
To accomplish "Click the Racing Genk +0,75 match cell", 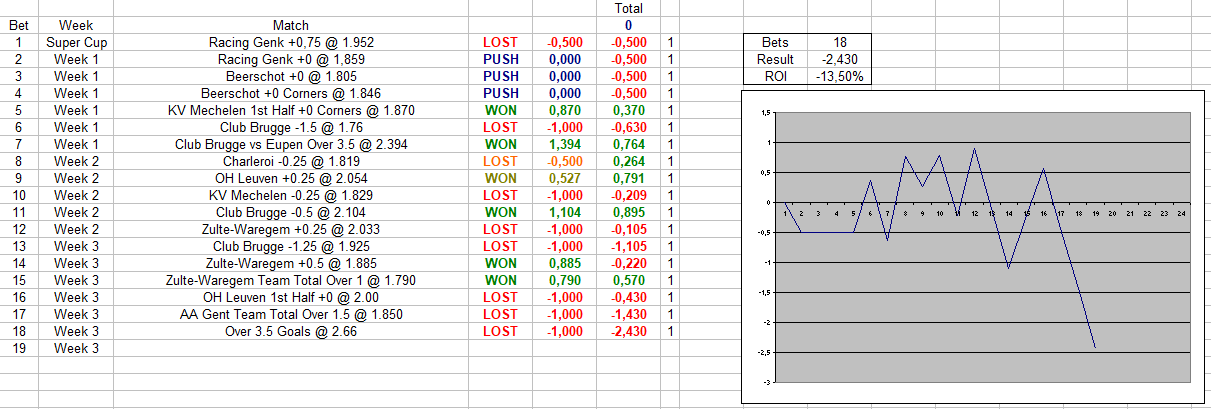I will tap(291, 42).
